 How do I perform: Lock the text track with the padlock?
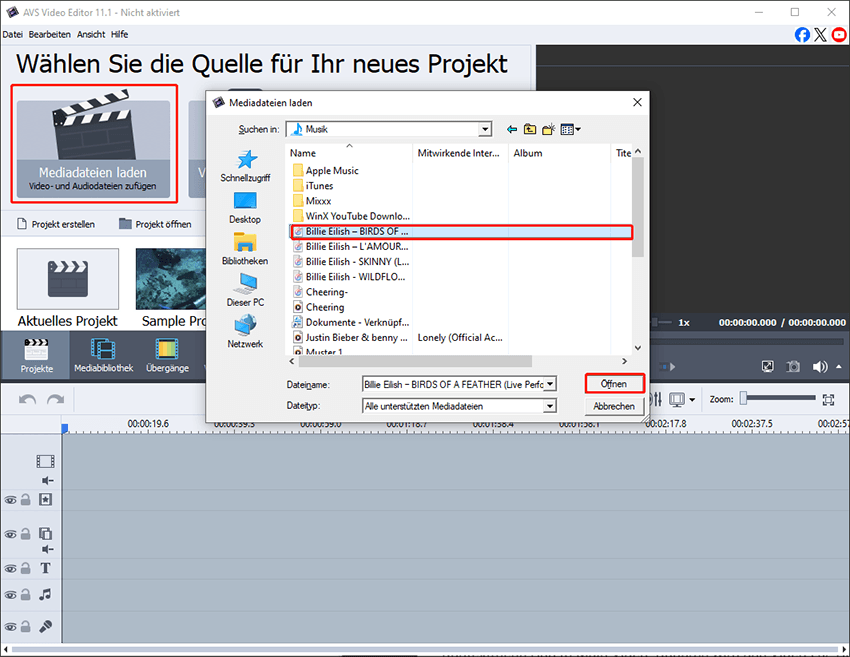25,568
